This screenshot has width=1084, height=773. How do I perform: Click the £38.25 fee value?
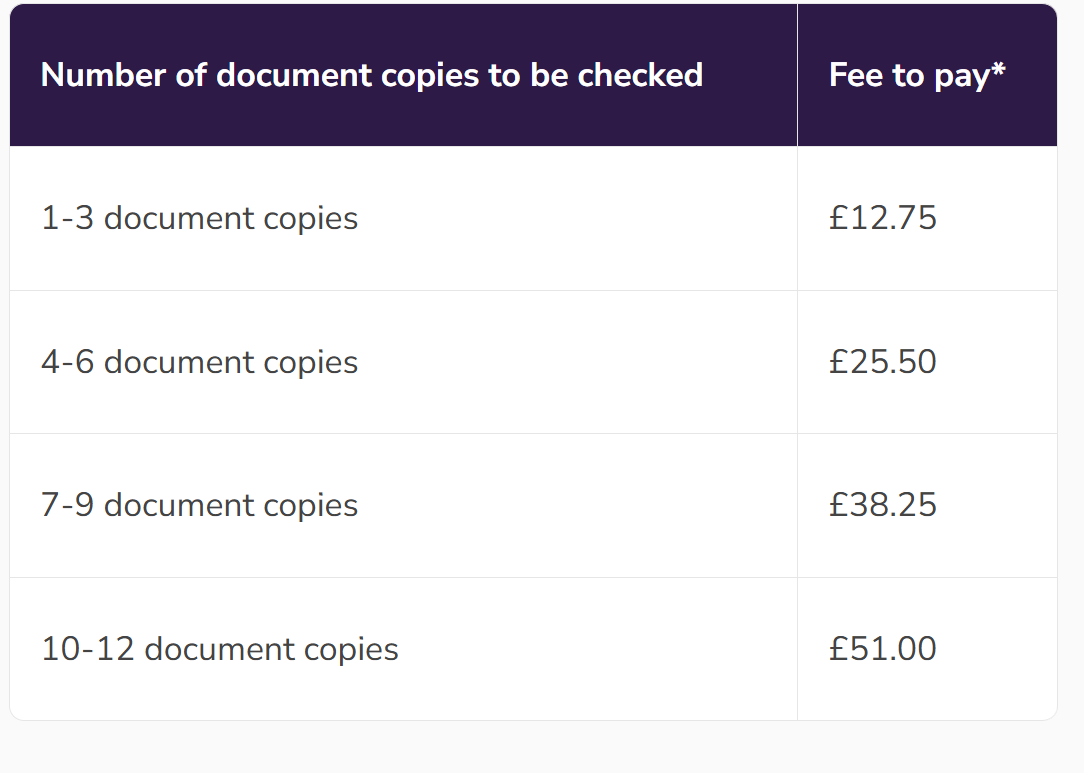[x=882, y=505]
